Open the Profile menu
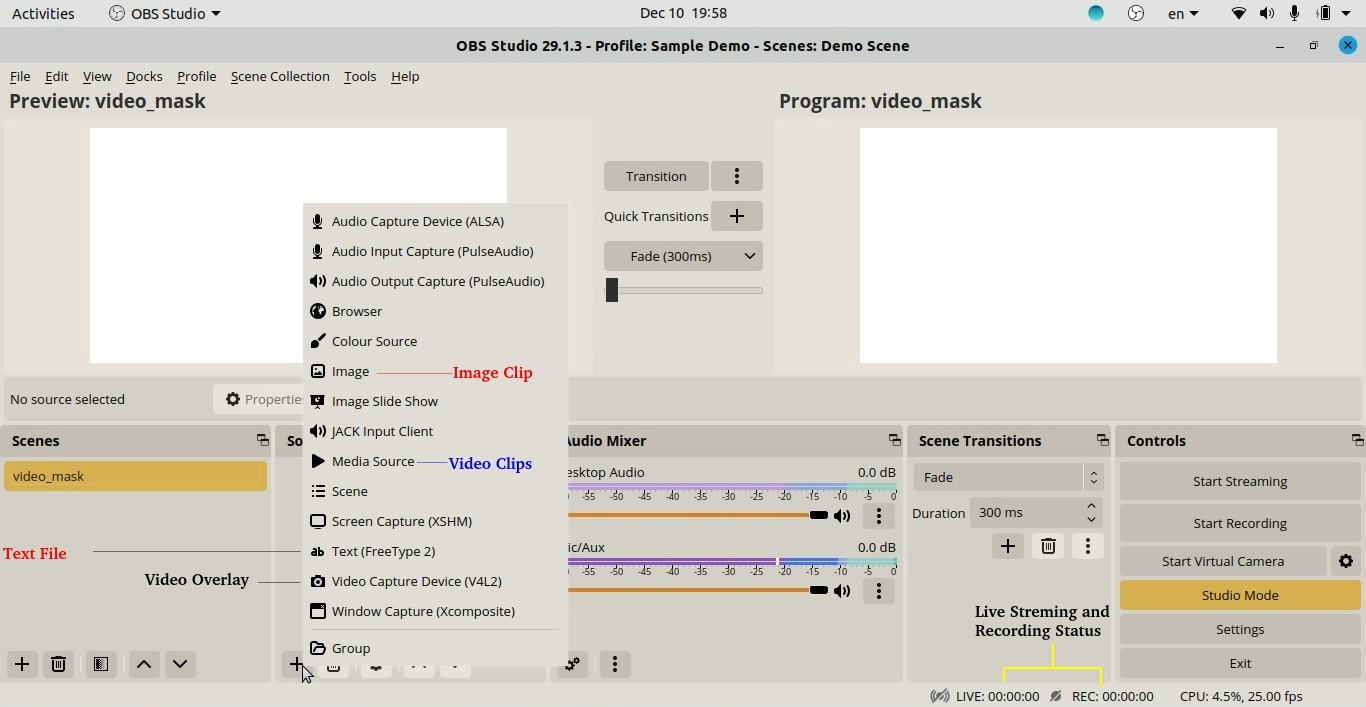Screen dimensions: 1366x707 click(x=196, y=76)
